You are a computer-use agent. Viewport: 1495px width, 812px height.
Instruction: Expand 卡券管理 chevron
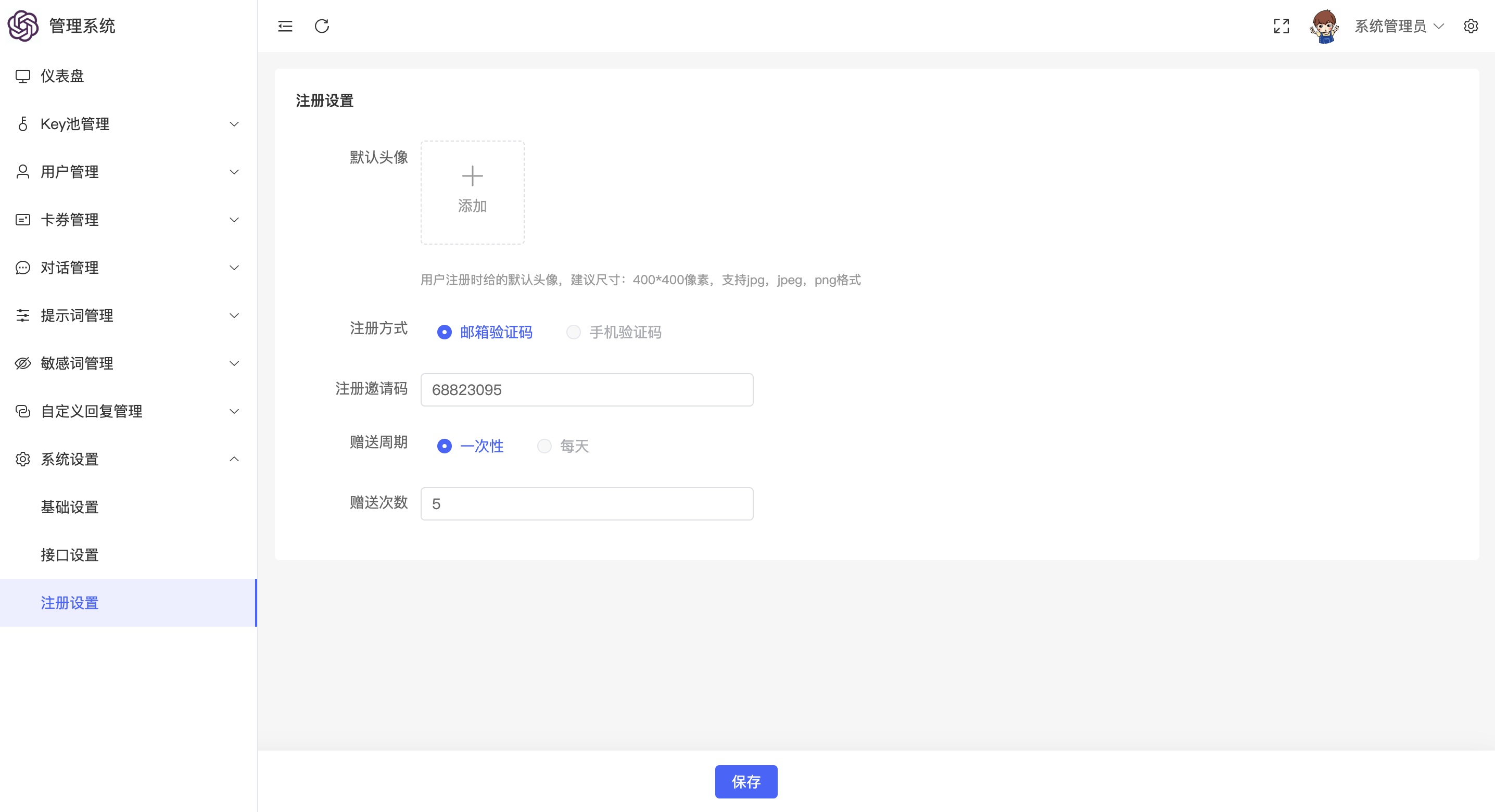coord(234,220)
